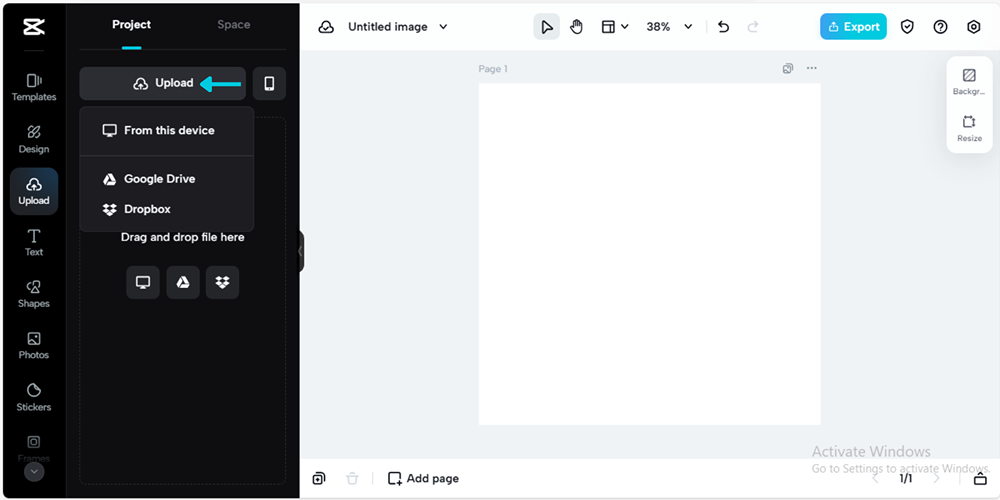Click the white canvas page
1000x500 pixels.
tap(649, 254)
